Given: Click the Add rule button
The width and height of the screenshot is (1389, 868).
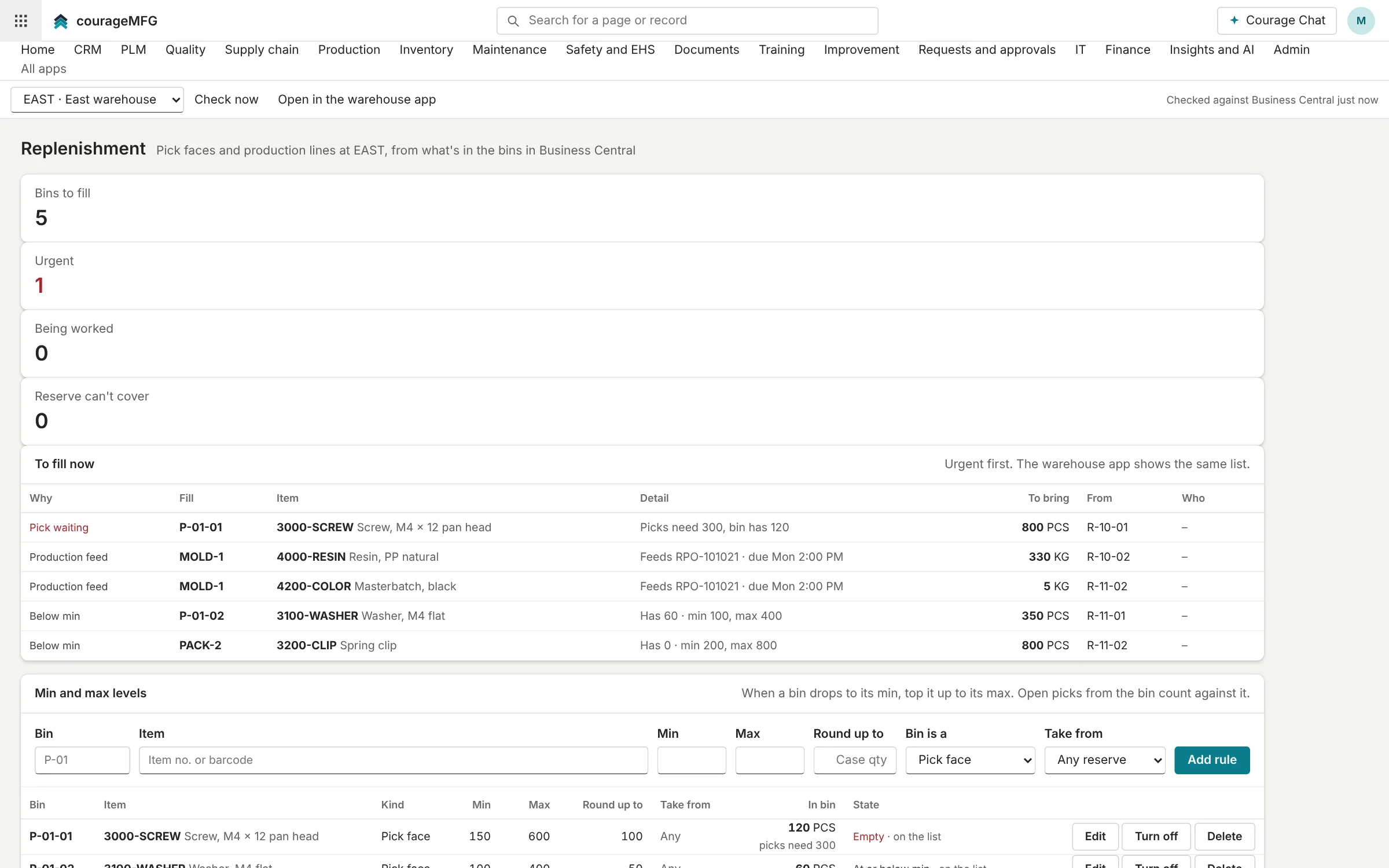Looking at the screenshot, I should [1212, 760].
